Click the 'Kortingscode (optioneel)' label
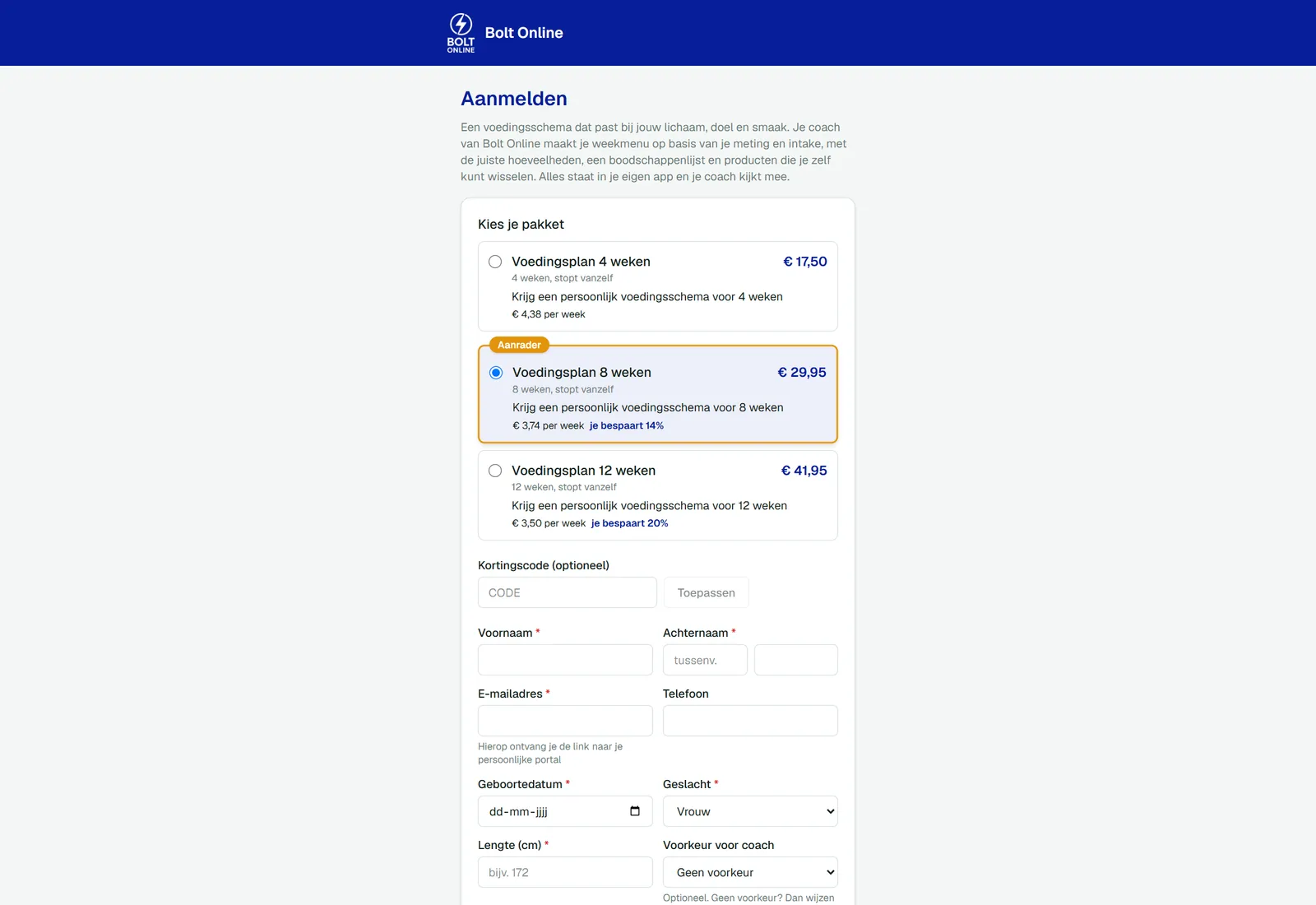Screen dimensions: 1316x905 point(544,565)
